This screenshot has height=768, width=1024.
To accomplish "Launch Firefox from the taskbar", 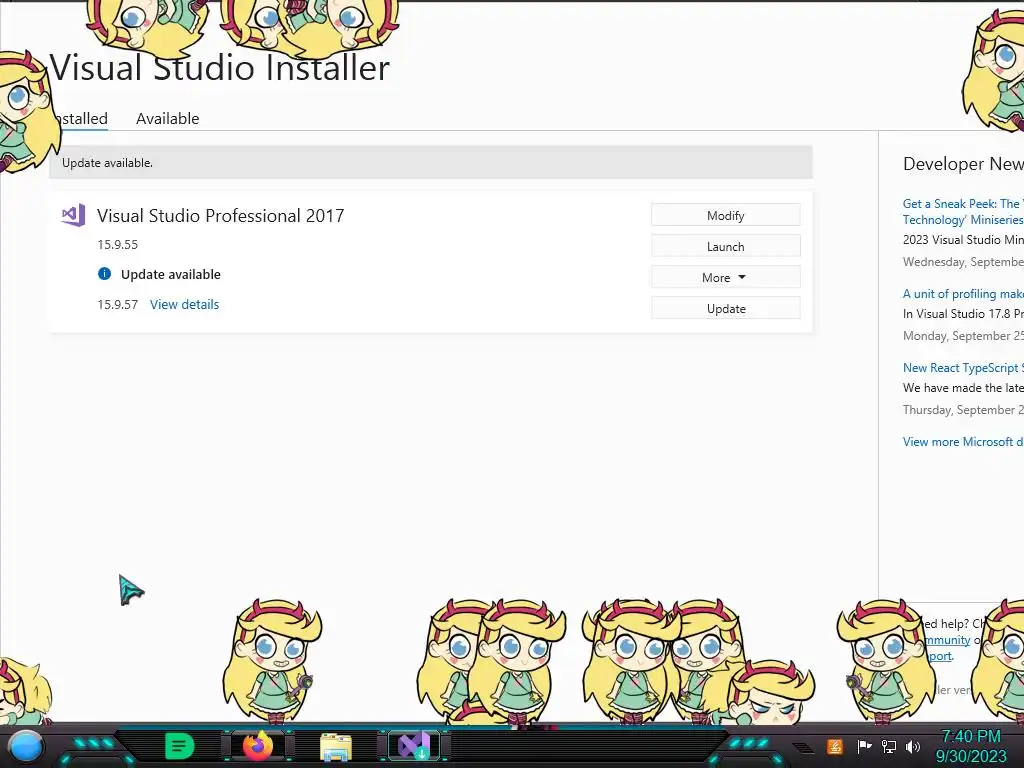I will 258,746.
